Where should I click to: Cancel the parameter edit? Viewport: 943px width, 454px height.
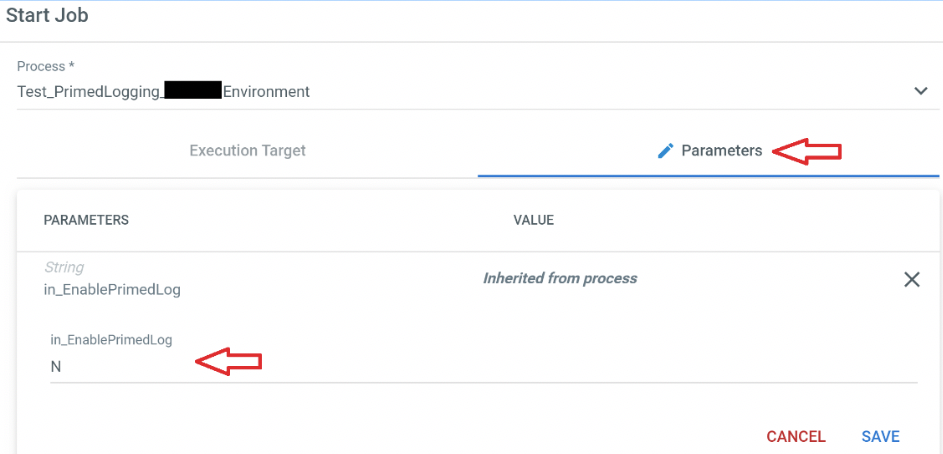796,437
